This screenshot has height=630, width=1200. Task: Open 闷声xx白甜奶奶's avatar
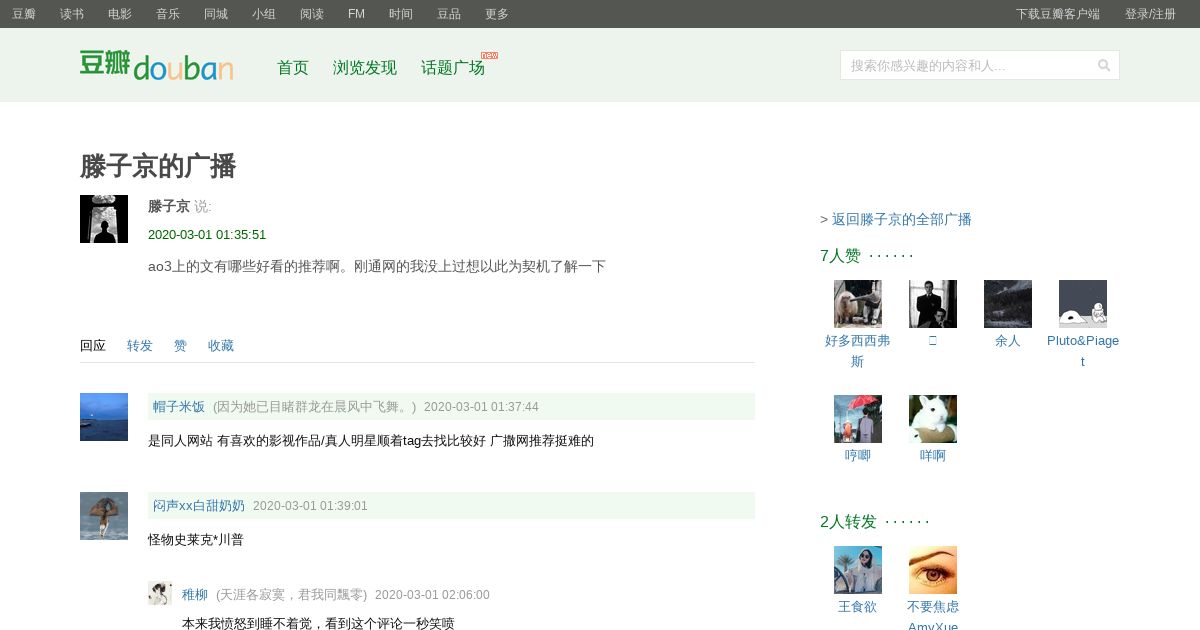point(104,516)
